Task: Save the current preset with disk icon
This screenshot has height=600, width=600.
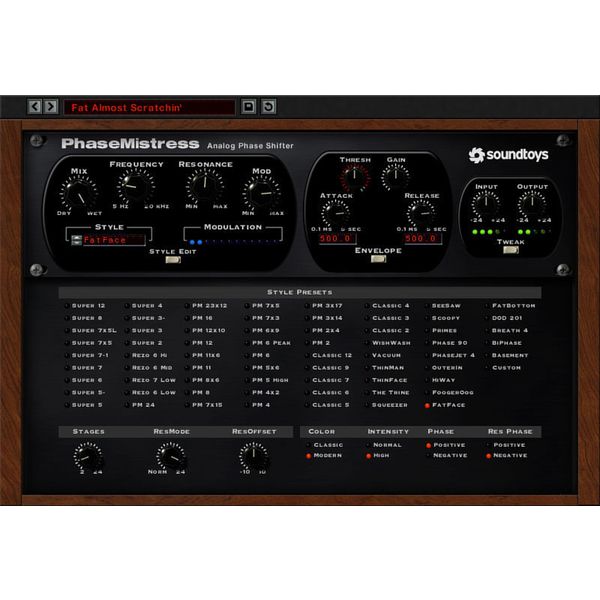Action: (x=248, y=106)
